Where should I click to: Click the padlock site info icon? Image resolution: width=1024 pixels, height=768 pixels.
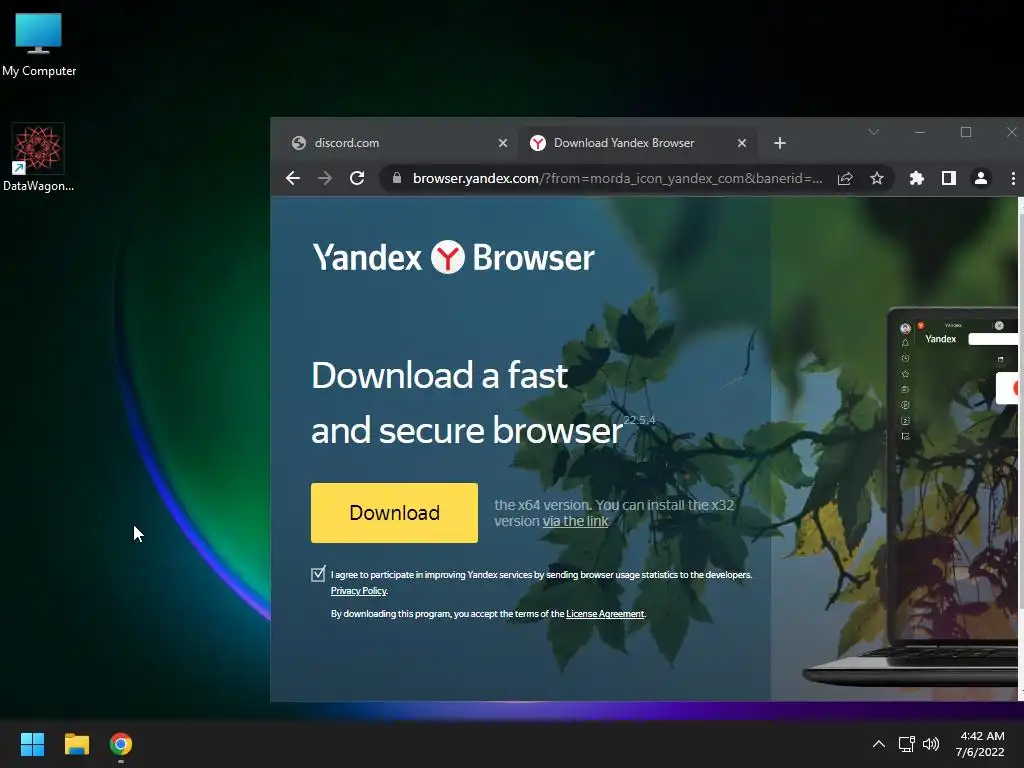tap(396, 178)
